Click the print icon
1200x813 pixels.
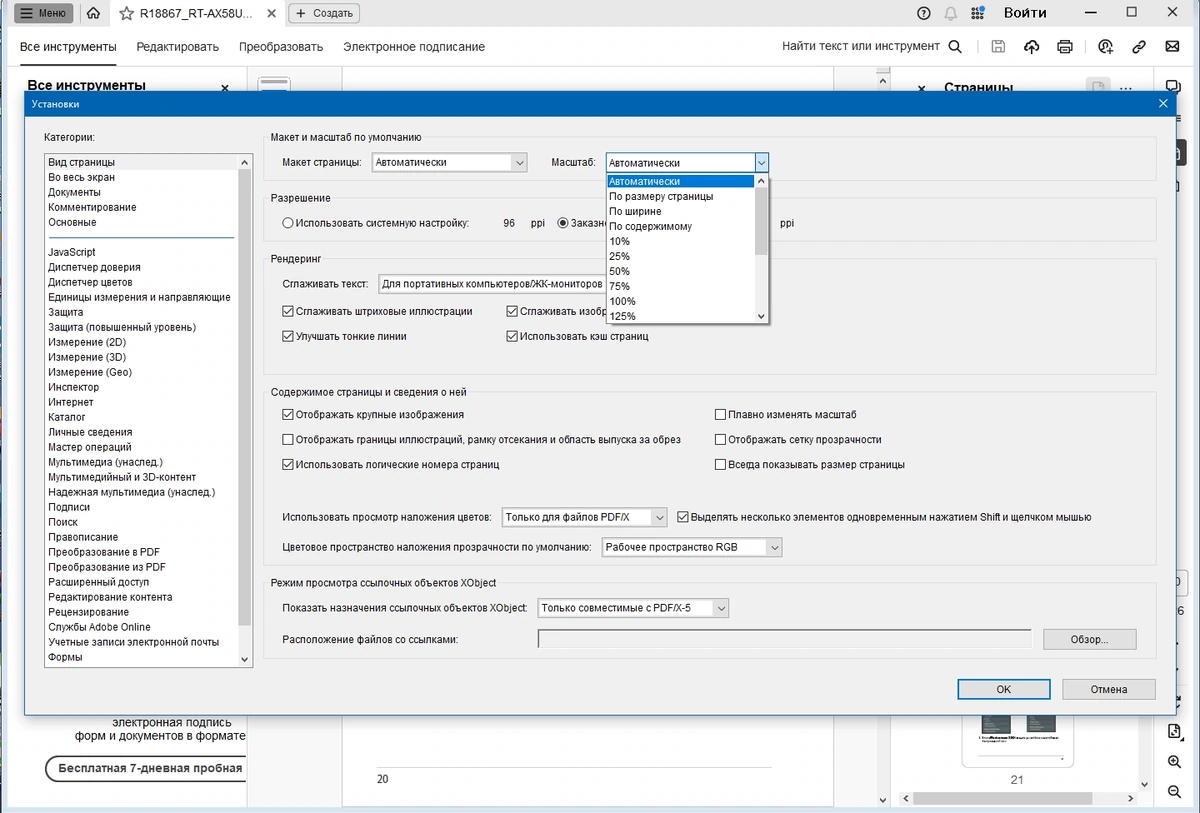click(1065, 46)
